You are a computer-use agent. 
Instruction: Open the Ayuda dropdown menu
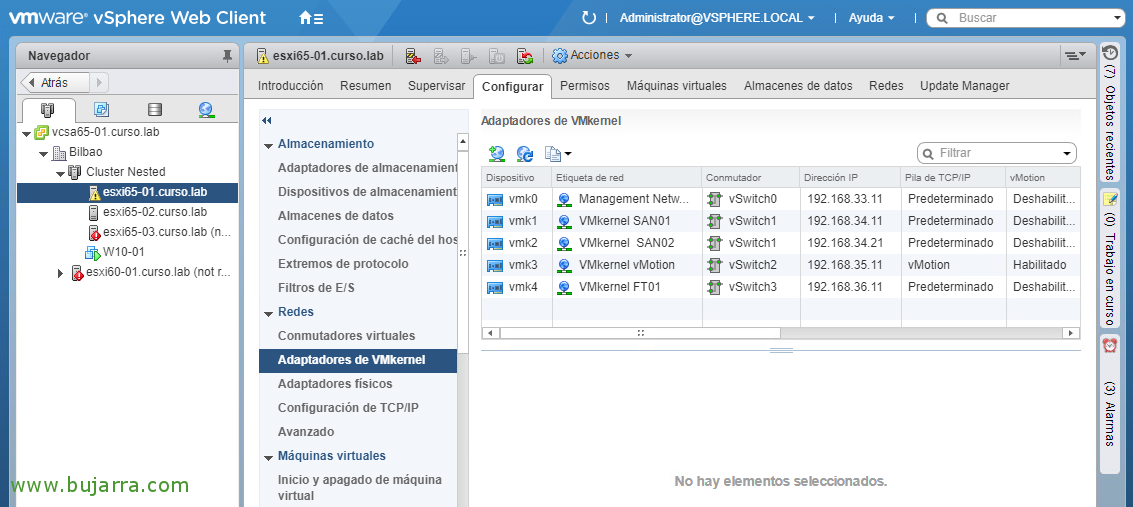870,18
